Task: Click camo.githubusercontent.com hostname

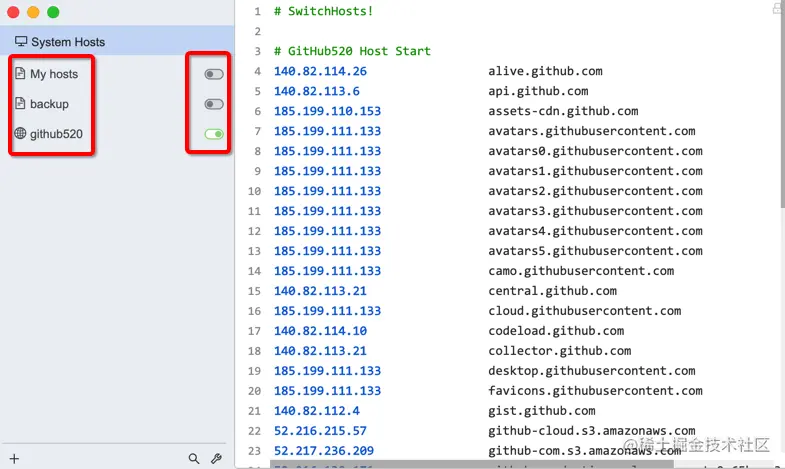Action: click(581, 271)
